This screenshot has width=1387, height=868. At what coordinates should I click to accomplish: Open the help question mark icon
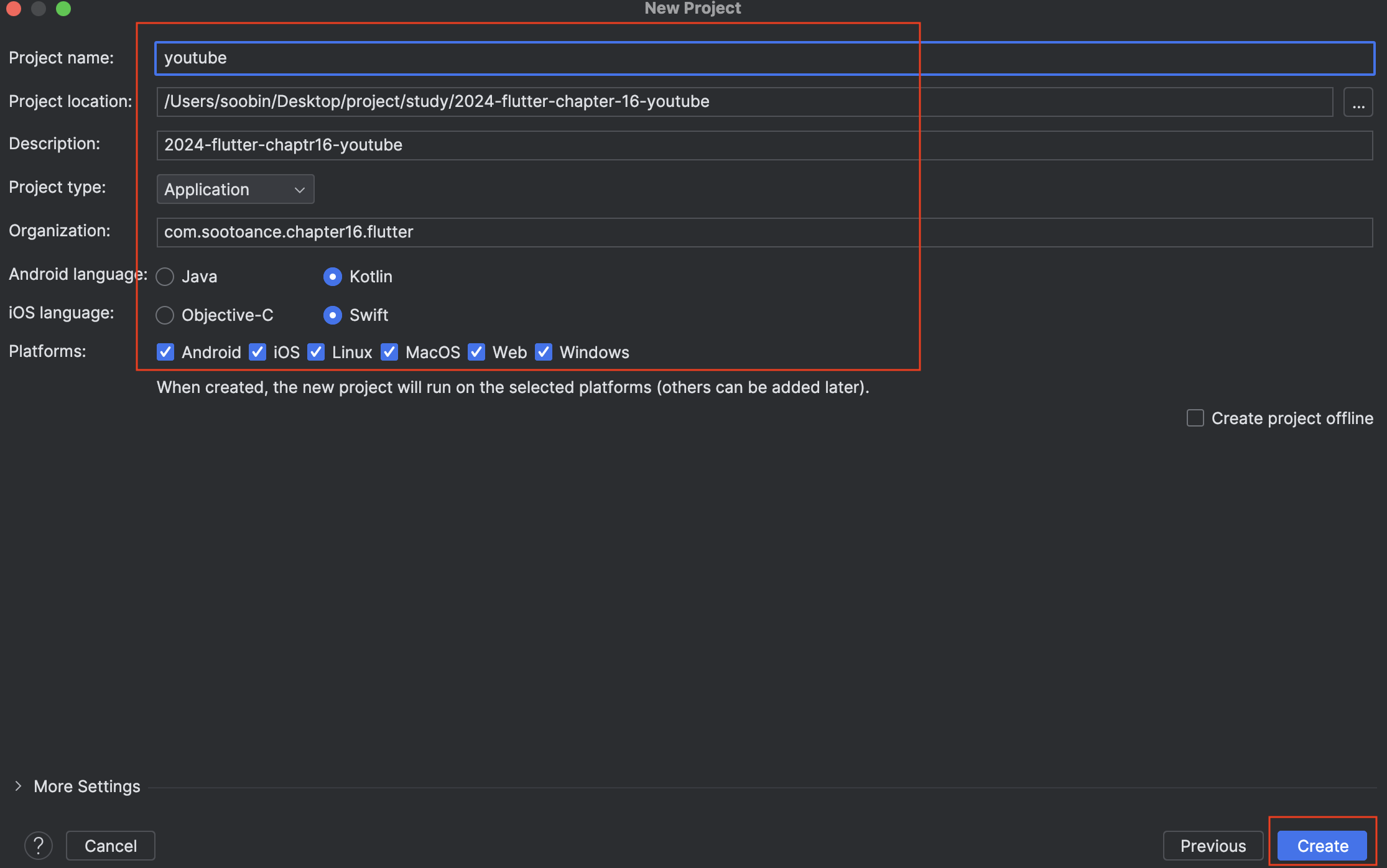39,846
